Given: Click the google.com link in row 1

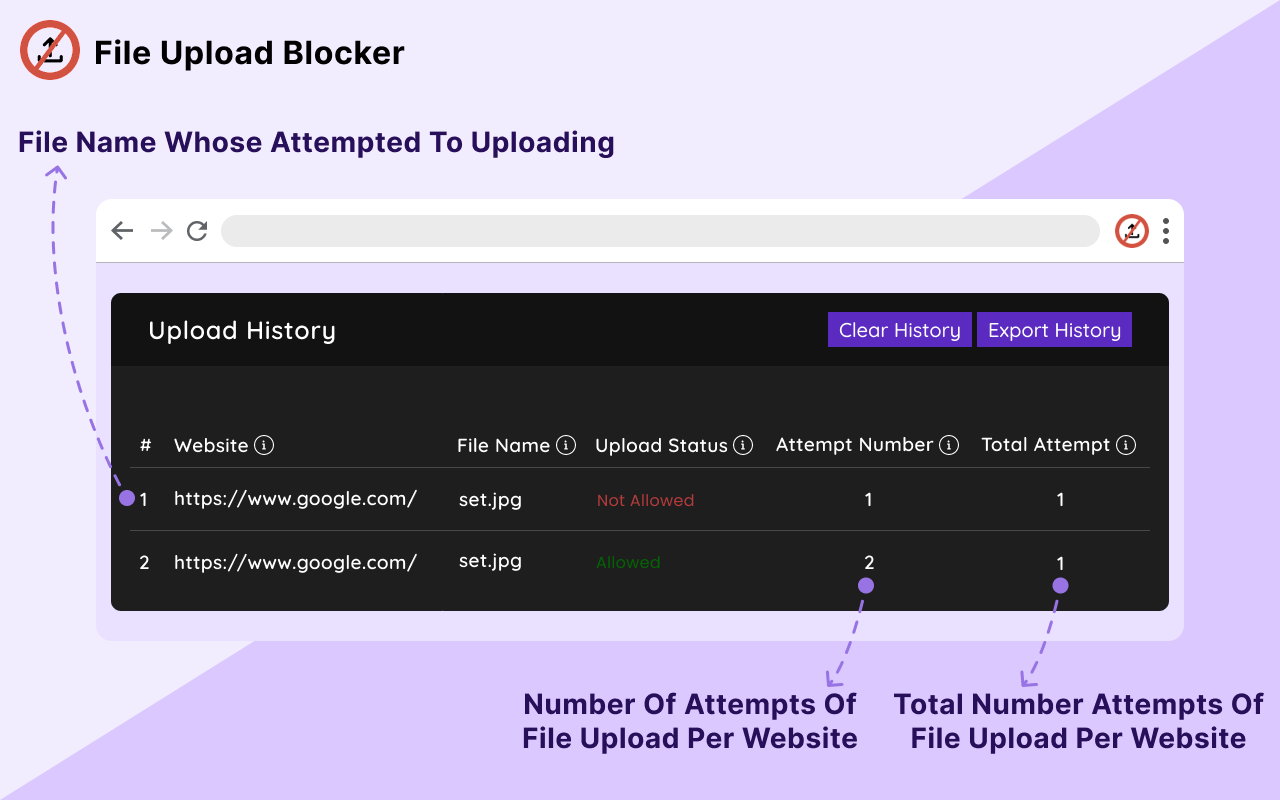Looking at the screenshot, I should click(x=295, y=499).
